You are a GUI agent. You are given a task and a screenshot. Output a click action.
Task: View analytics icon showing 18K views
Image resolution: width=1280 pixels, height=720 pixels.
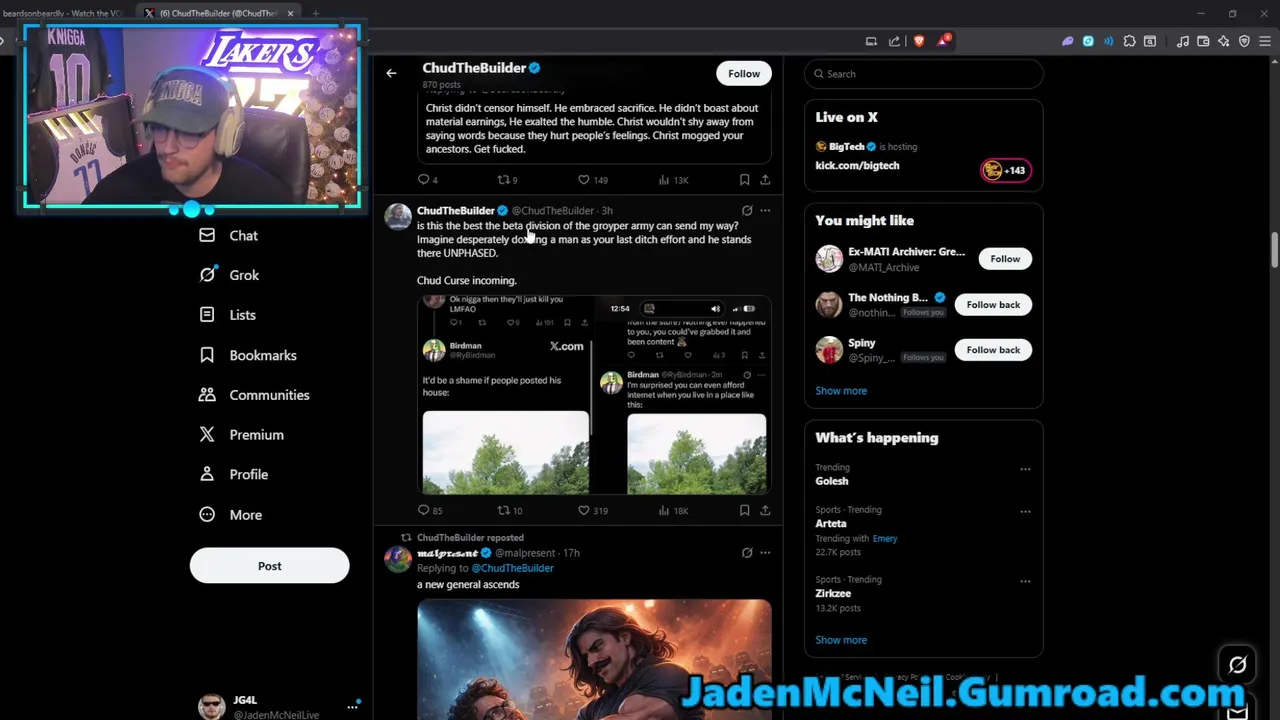[x=664, y=510]
